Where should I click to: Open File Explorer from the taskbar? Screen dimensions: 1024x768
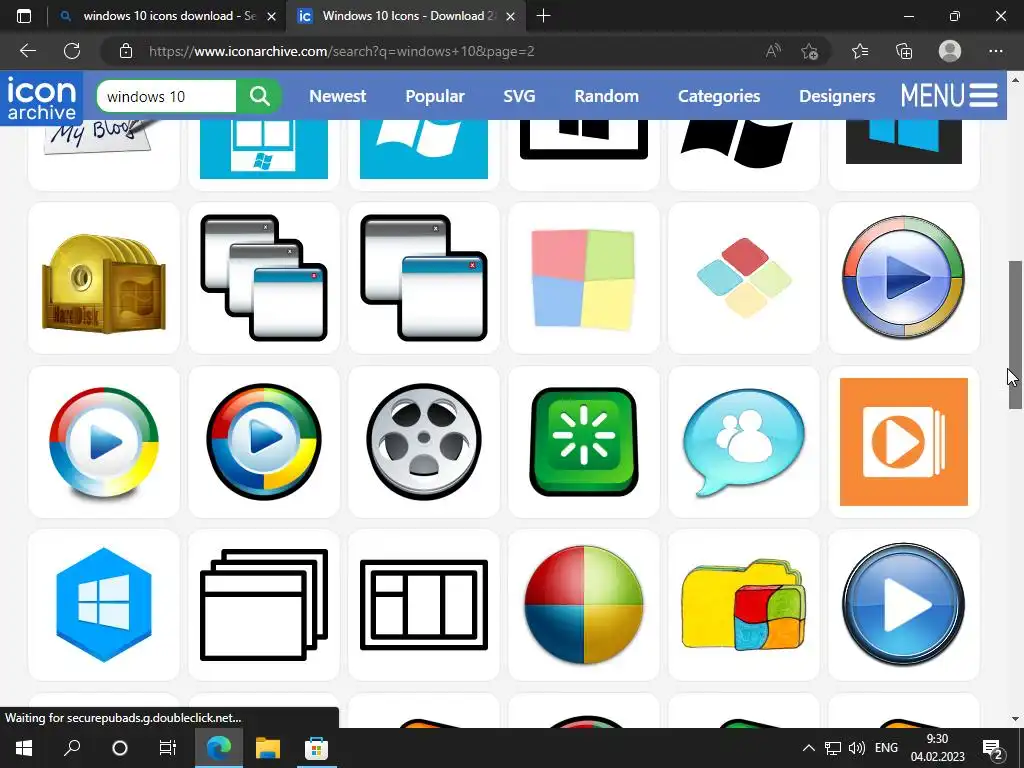268,748
